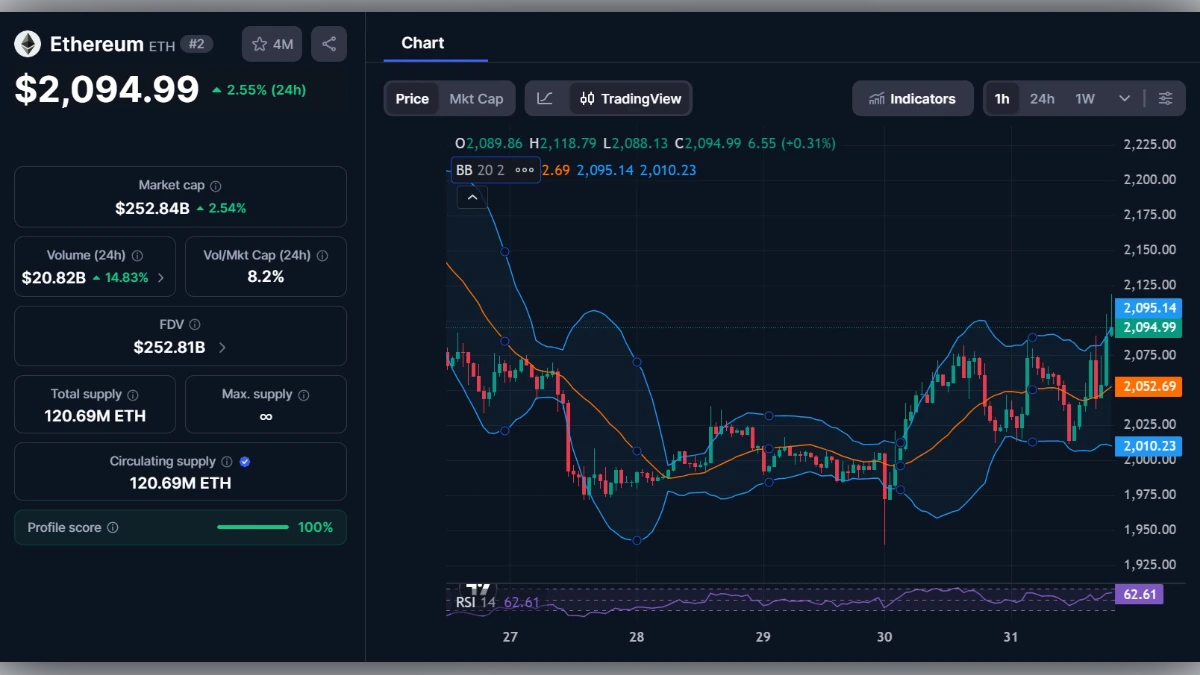This screenshot has width=1200, height=675.
Task: Open the Indicators menu
Action: coord(912,98)
